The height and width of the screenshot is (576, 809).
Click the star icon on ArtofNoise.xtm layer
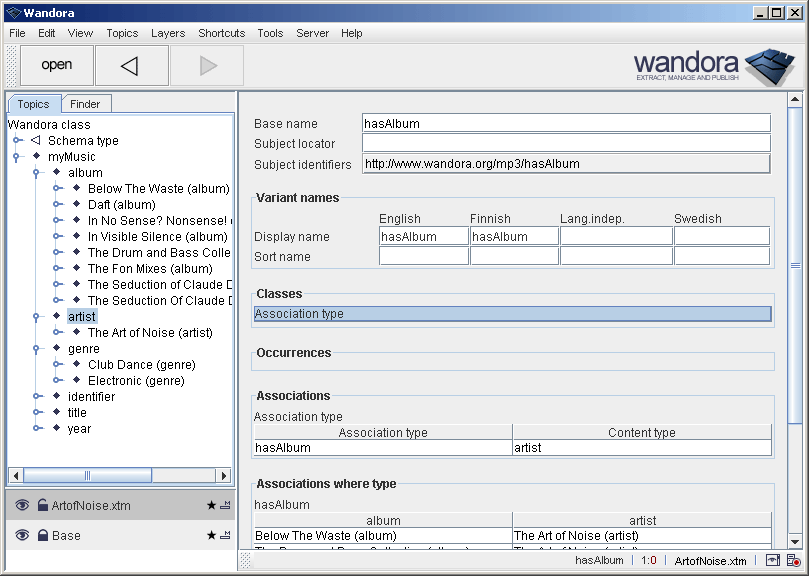tap(212, 505)
